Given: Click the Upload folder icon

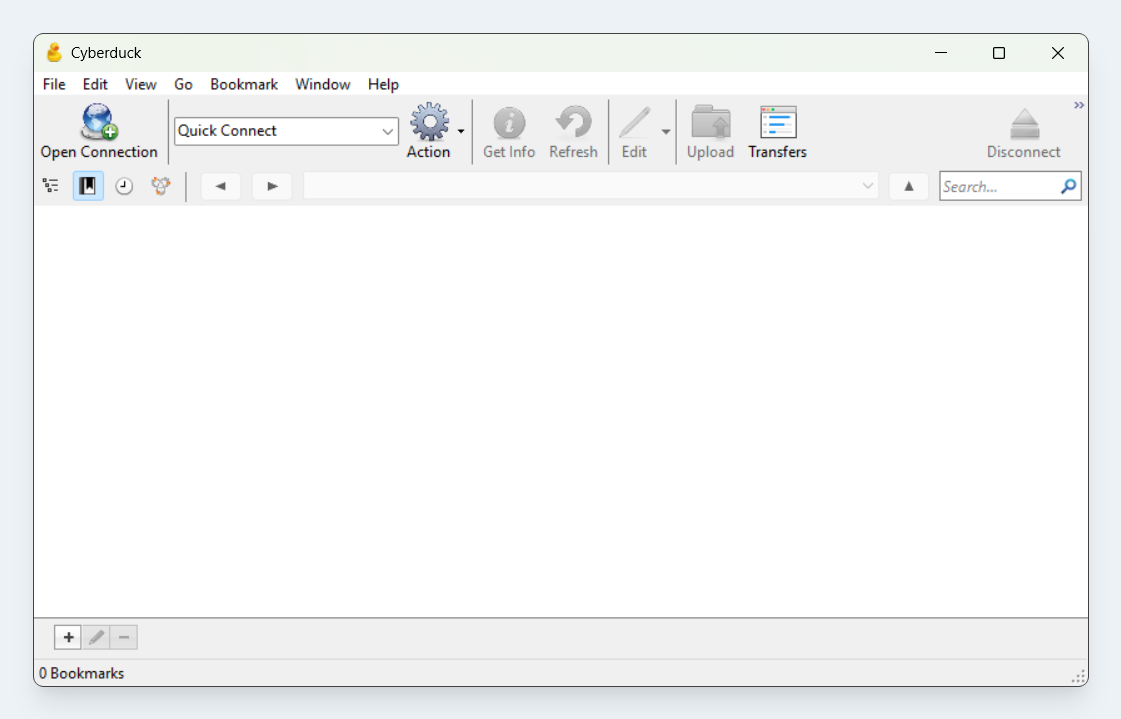Looking at the screenshot, I should (711, 122).
